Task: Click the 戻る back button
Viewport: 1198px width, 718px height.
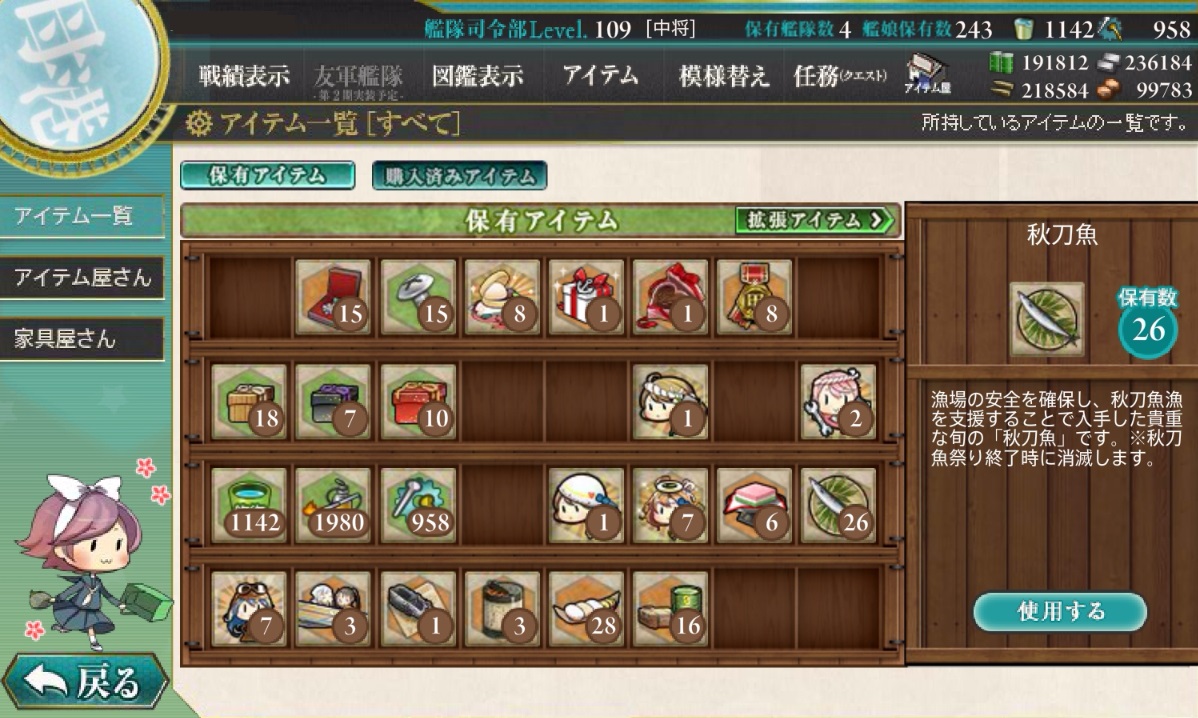Action: [x=85, y=681]
